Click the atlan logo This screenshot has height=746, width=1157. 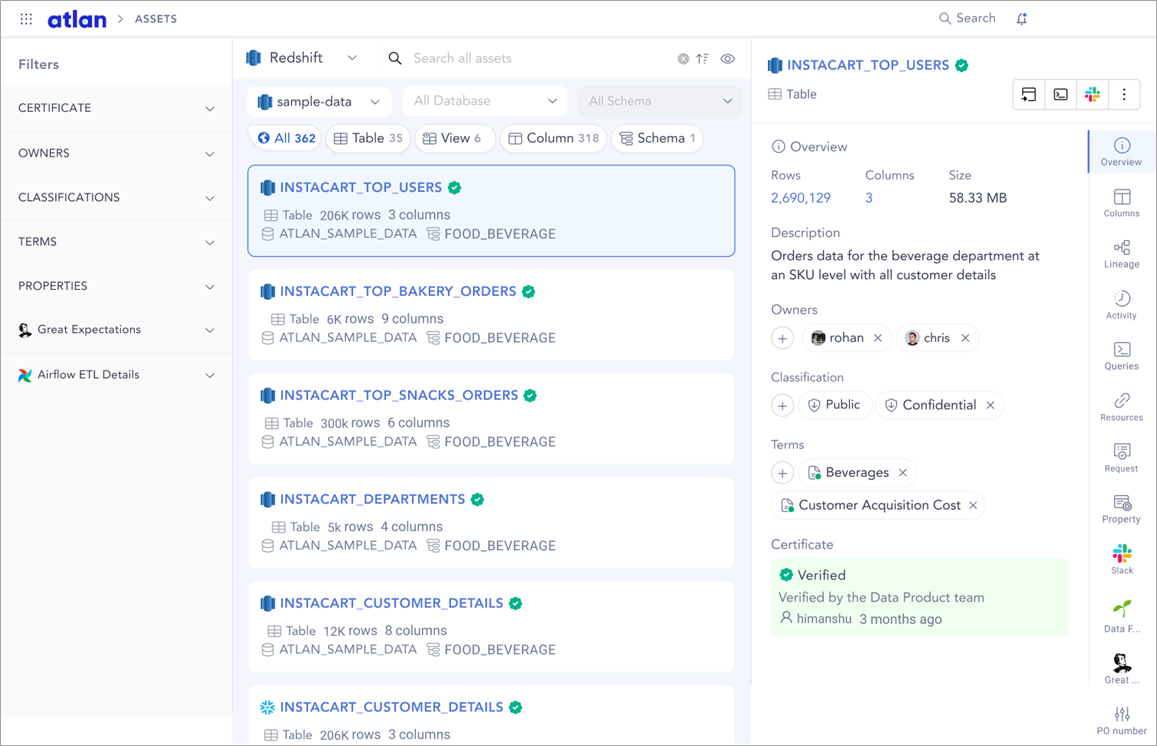point(77,19)
